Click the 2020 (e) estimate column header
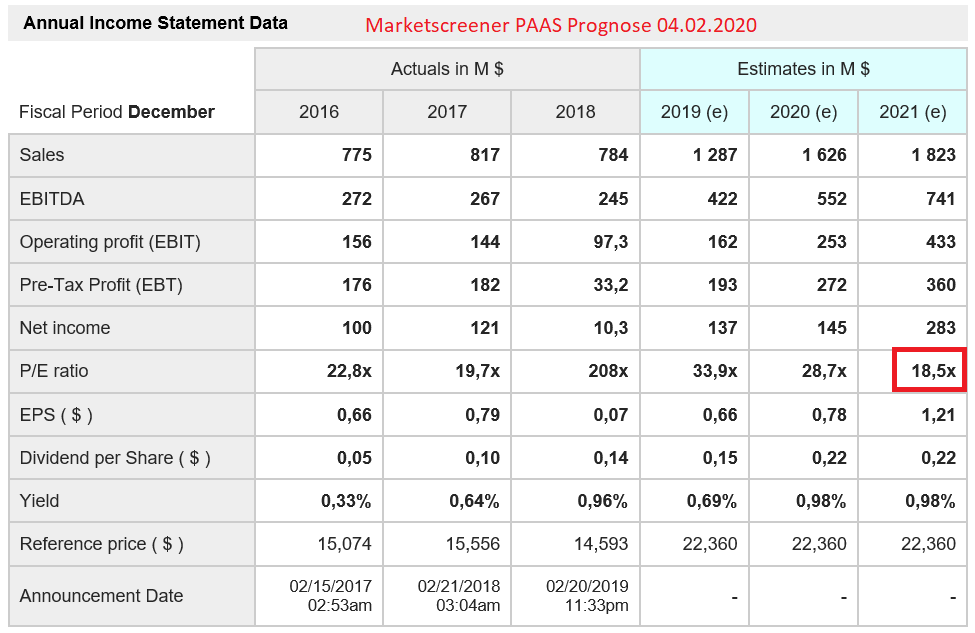The width and height of the screenshot is (975, 633). (803, 112)
